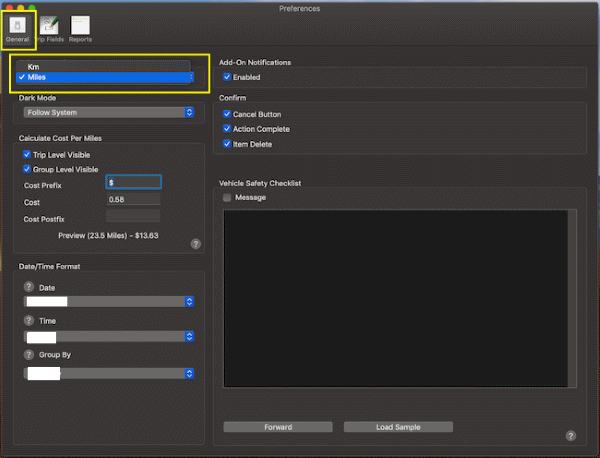600x458 pixels.
Task: Open the Date format dropdown
Action: [106, 301]
